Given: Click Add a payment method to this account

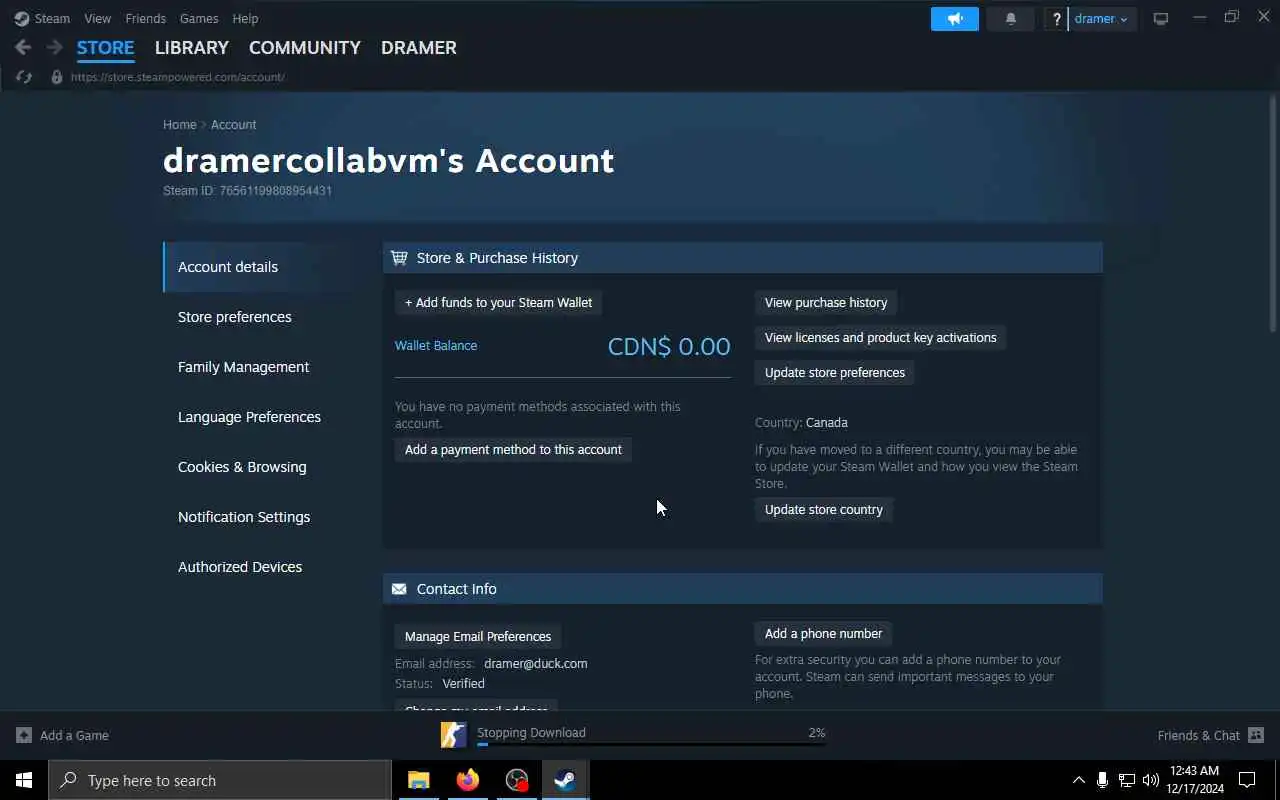Looking at the screenshot, I should pos(513,449).
